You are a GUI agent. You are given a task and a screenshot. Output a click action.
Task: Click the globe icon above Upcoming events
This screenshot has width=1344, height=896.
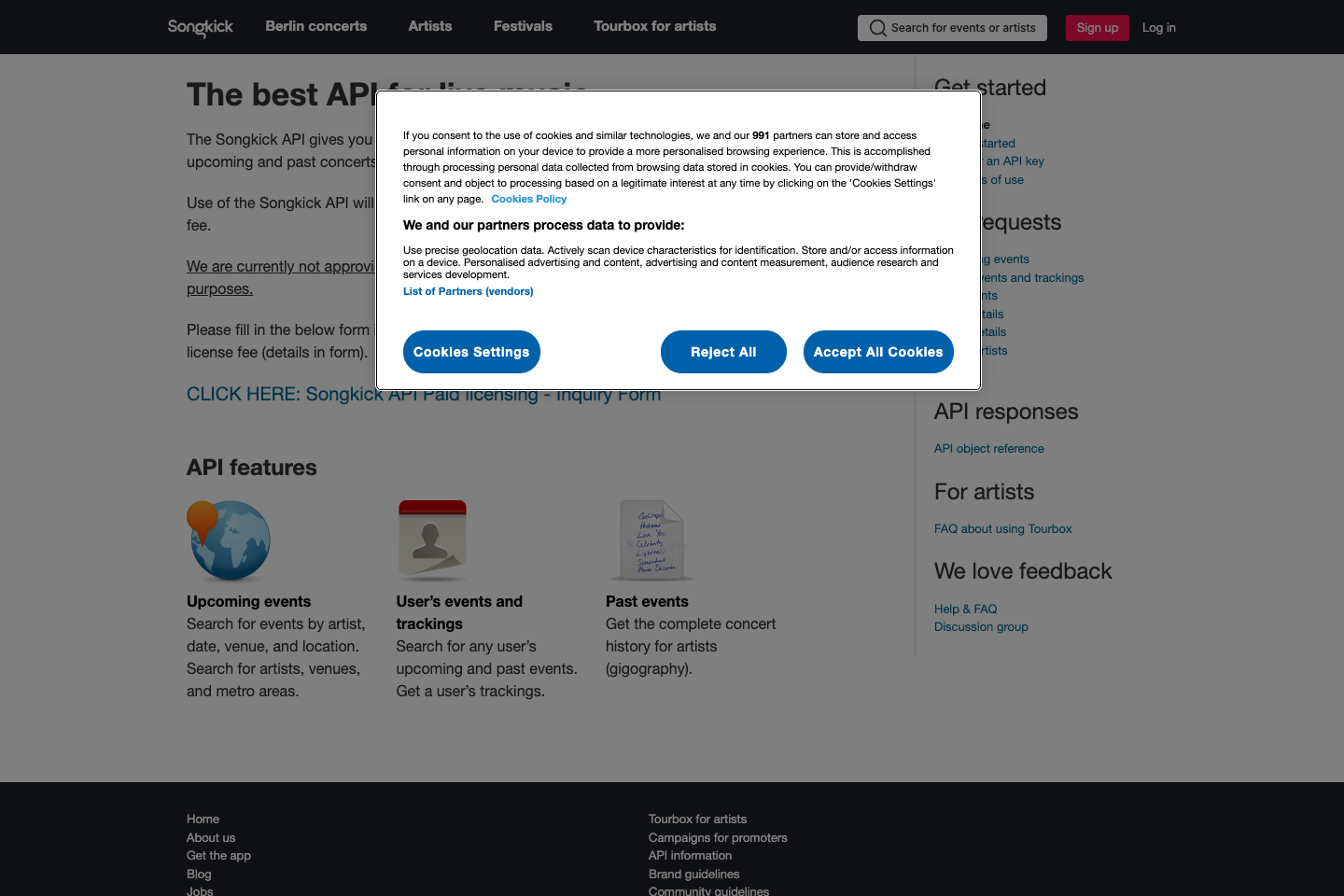[229, 540]
